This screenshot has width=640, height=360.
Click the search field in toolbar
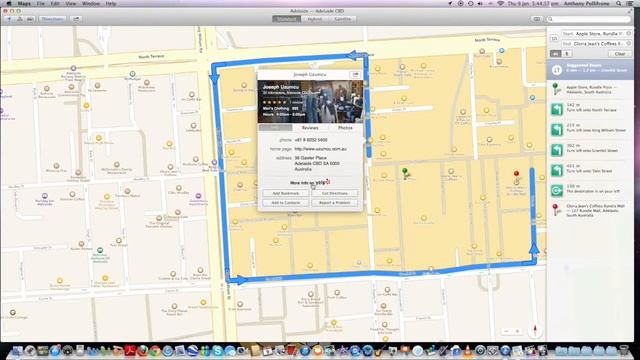(x=589, y=19)
